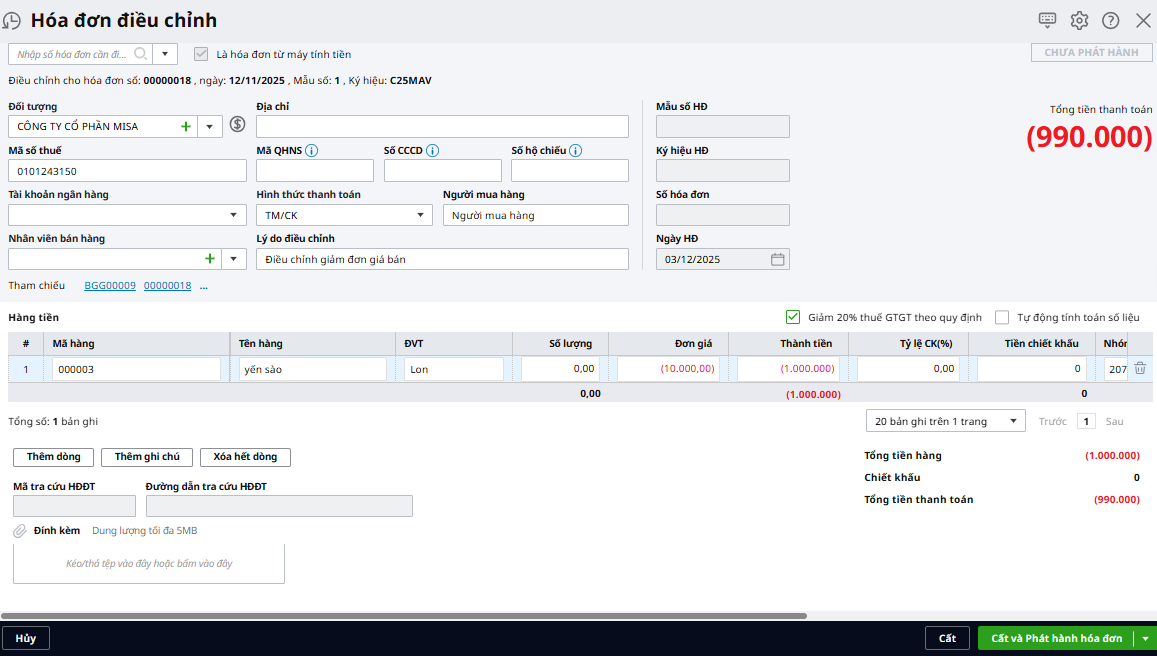Click the Lý do điều chỉnh input field
1157x656 pixels.
pyautogui.click(x=442, y=259)
